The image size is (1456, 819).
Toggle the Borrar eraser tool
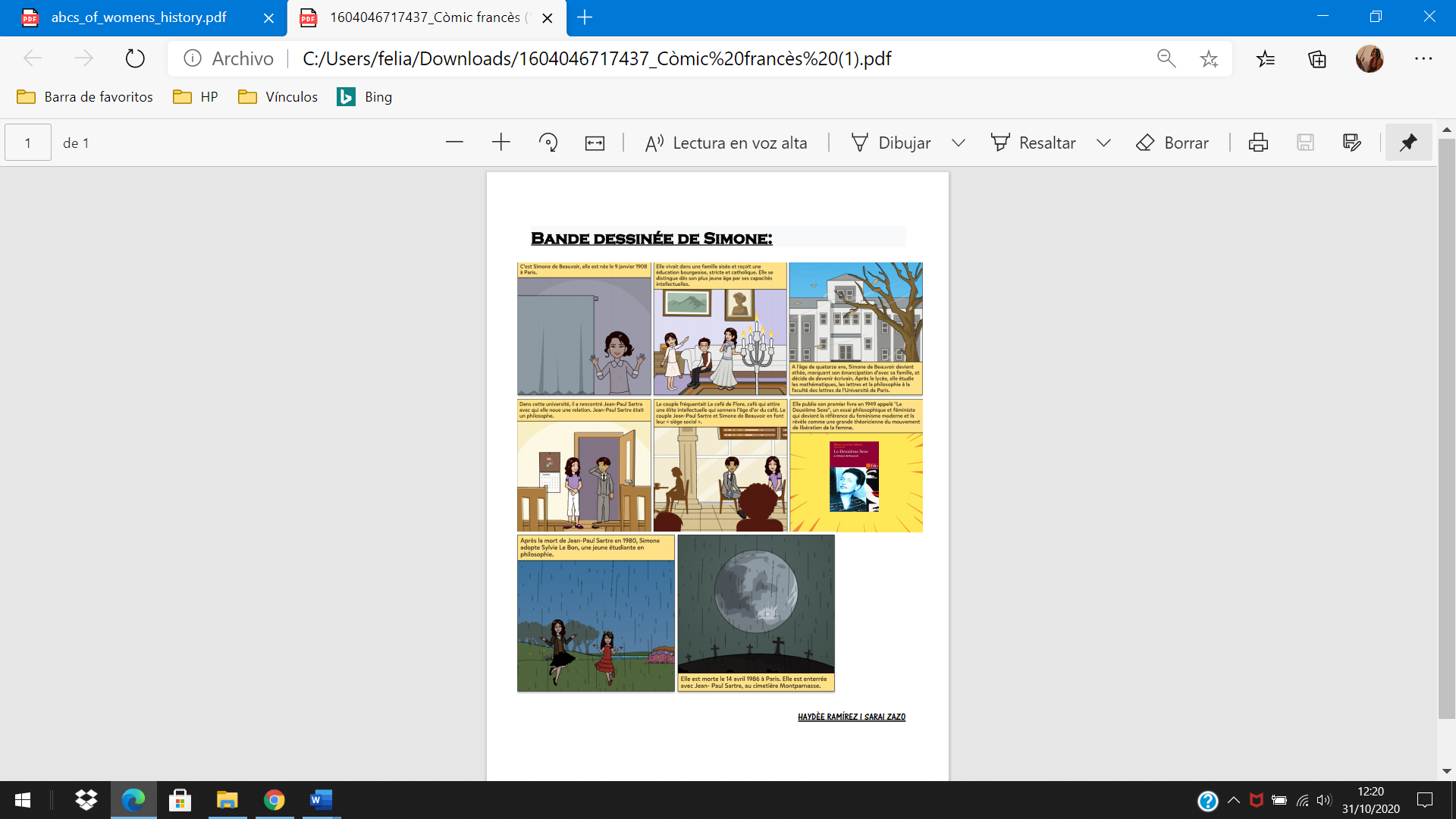click(x=1172, y=143)
